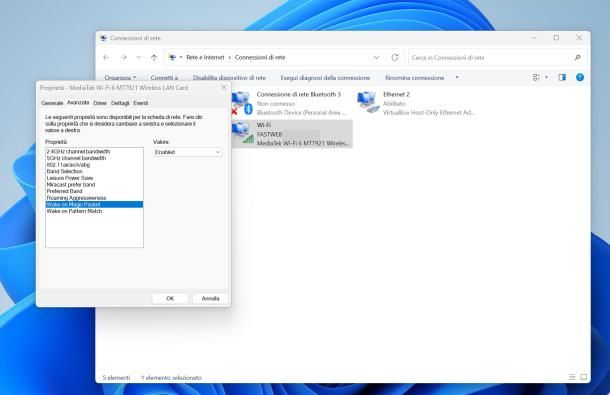Screen dimensions: 610x395
Task: Change view layout icon
Action: [x=536, y=77]
